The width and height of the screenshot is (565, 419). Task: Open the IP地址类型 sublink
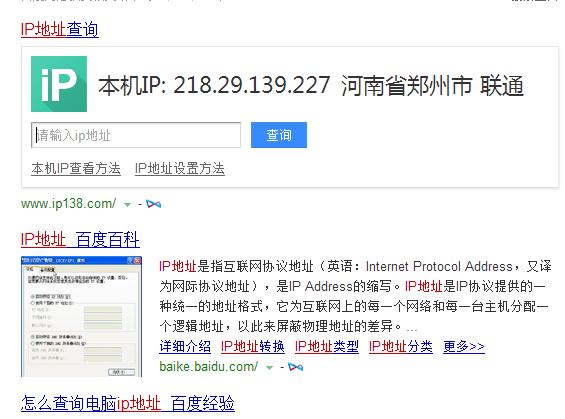click(327, 347)
